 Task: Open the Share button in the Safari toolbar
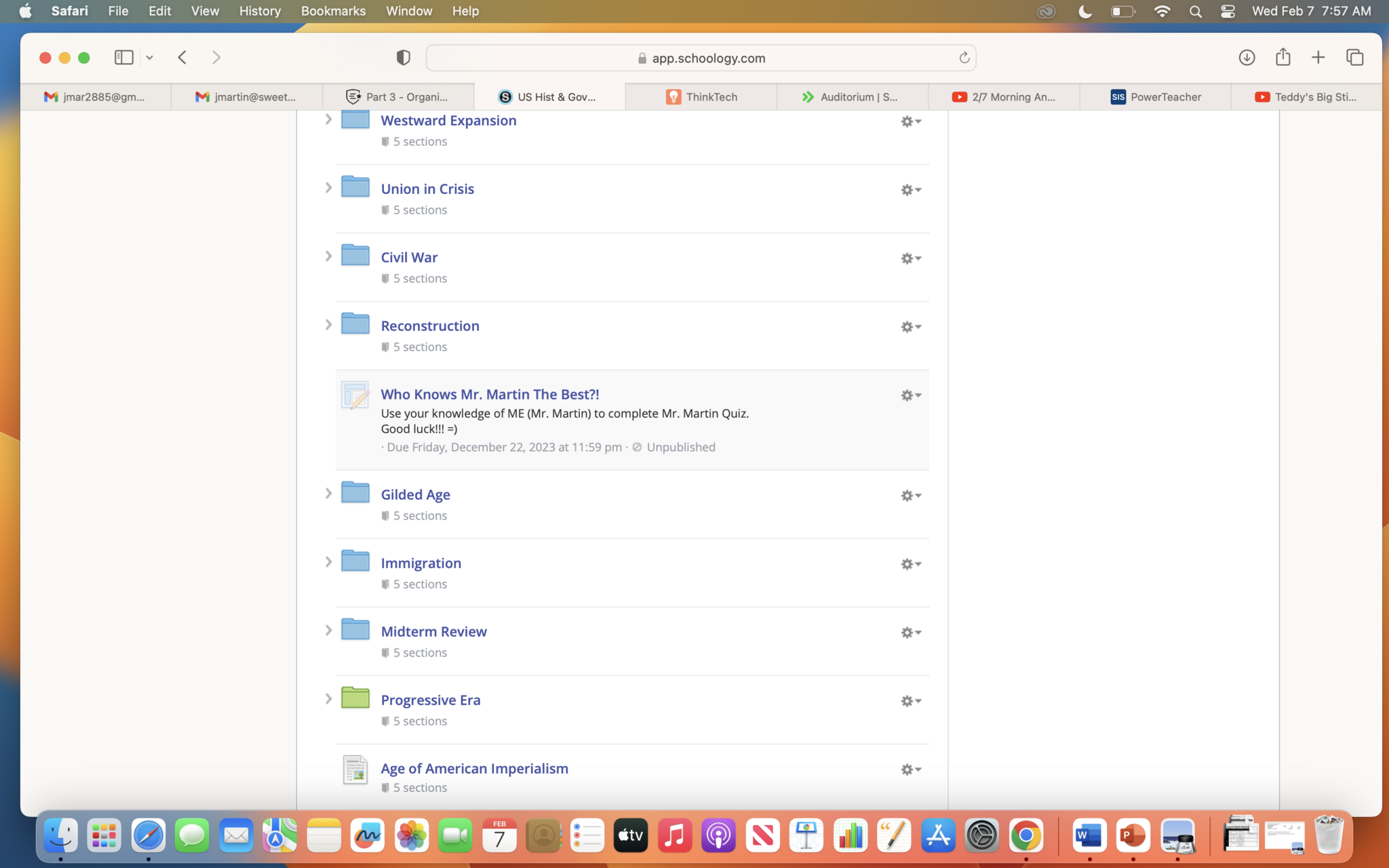click(x=1283, y=58)
